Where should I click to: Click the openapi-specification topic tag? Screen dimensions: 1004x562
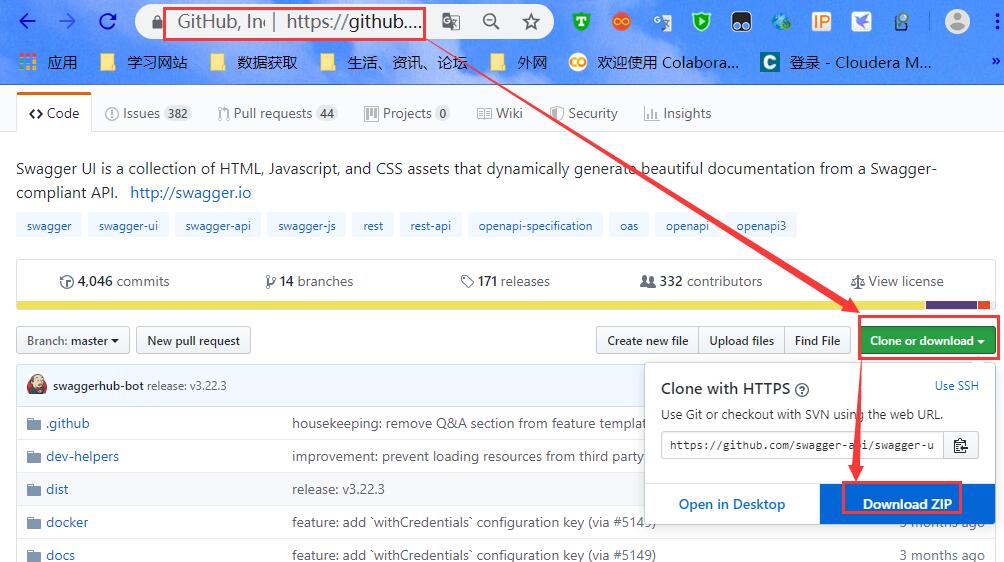click(x=535, y=226)
